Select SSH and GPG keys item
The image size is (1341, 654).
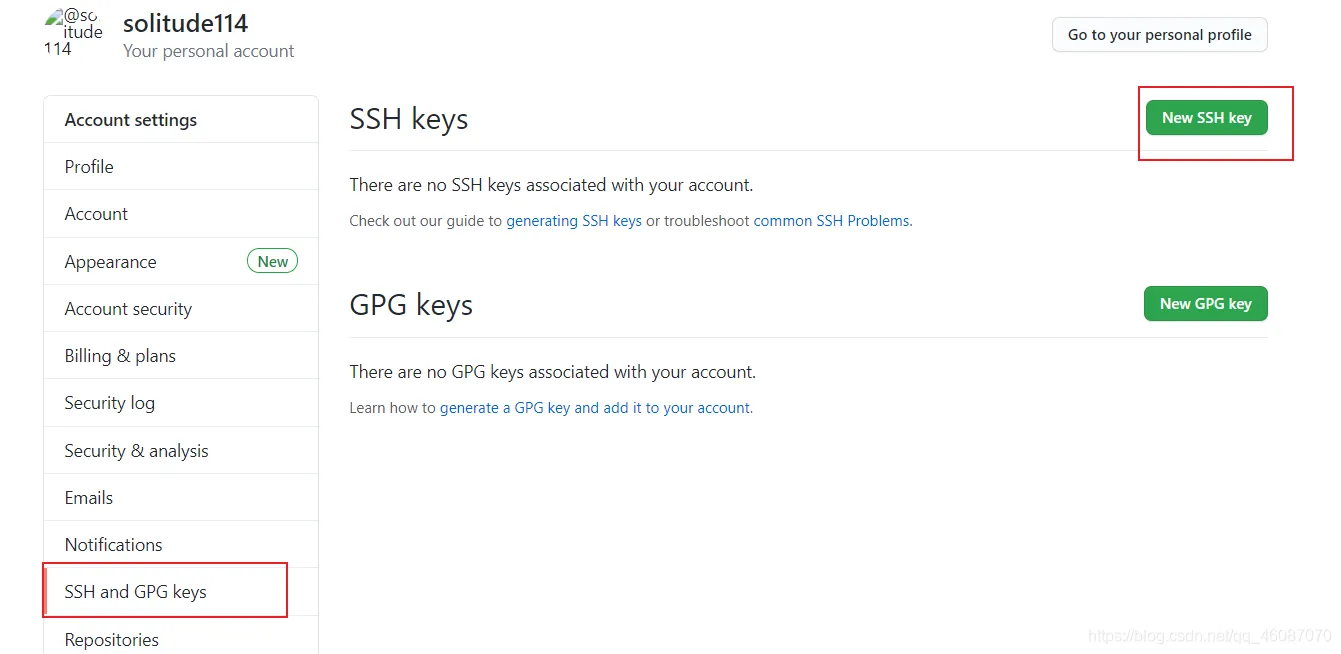tap(135, 592)
